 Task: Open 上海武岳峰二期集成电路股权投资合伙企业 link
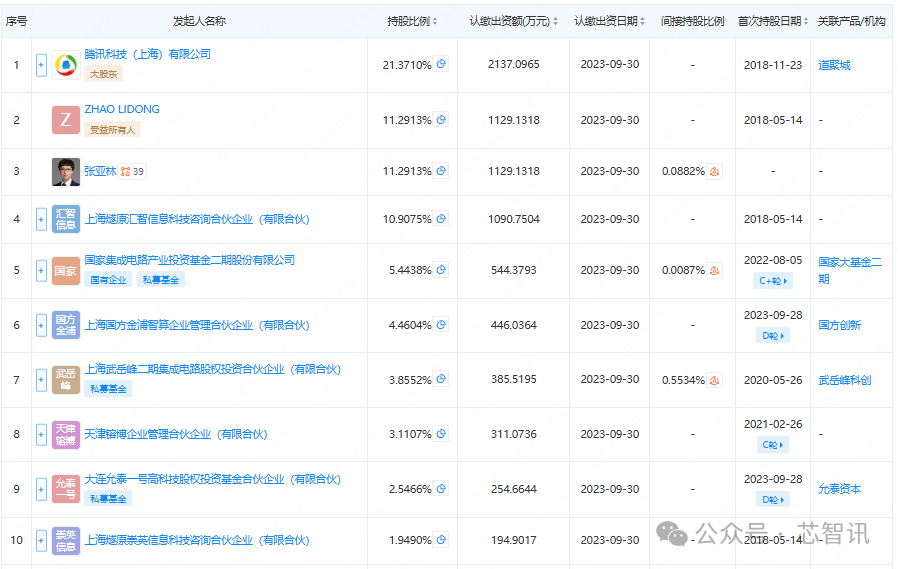point(212,369)
